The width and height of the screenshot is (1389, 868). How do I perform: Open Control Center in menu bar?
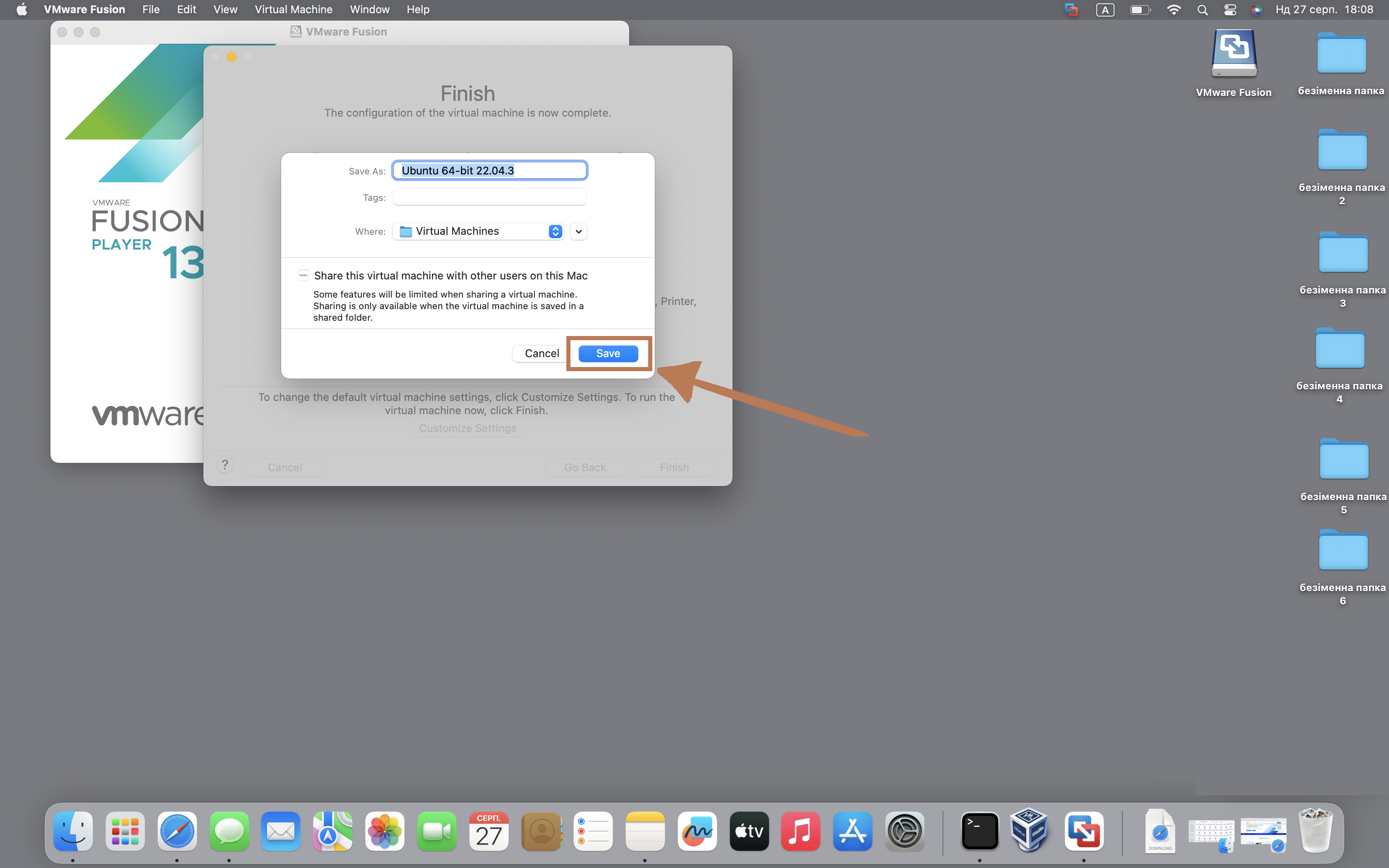1230,9
